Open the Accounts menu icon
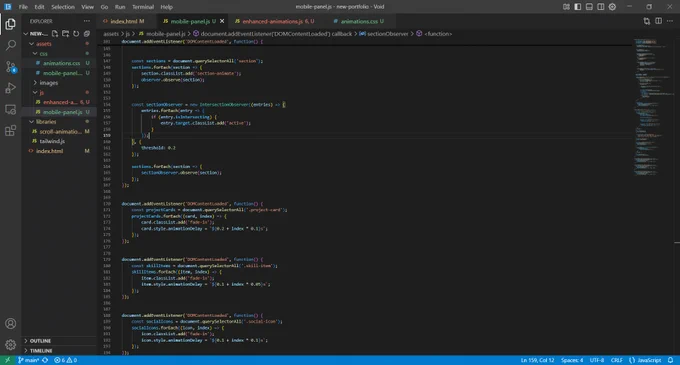Viewport: 680px width, 365px height. 10,324
